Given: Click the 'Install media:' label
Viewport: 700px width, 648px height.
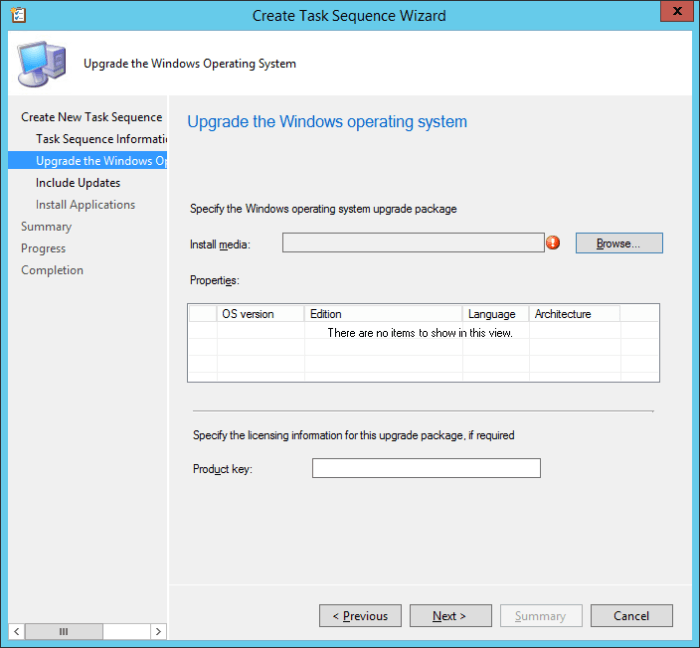Looking at the screenshot, I should click(220, 245).
